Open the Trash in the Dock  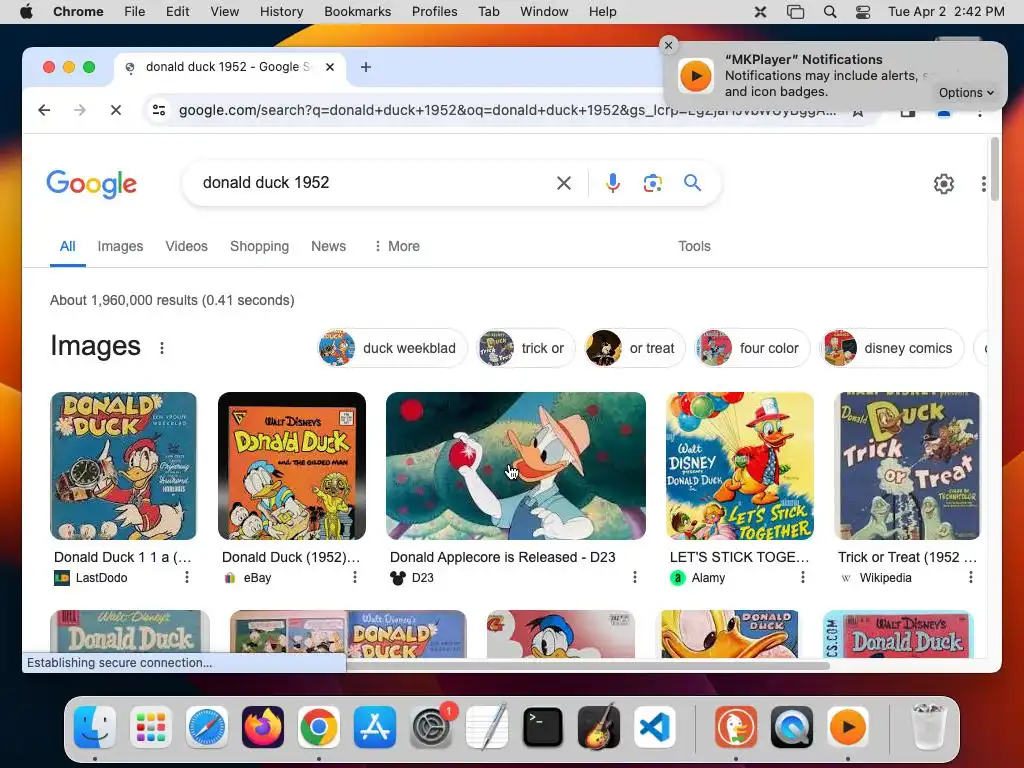(x=928, y=727)
